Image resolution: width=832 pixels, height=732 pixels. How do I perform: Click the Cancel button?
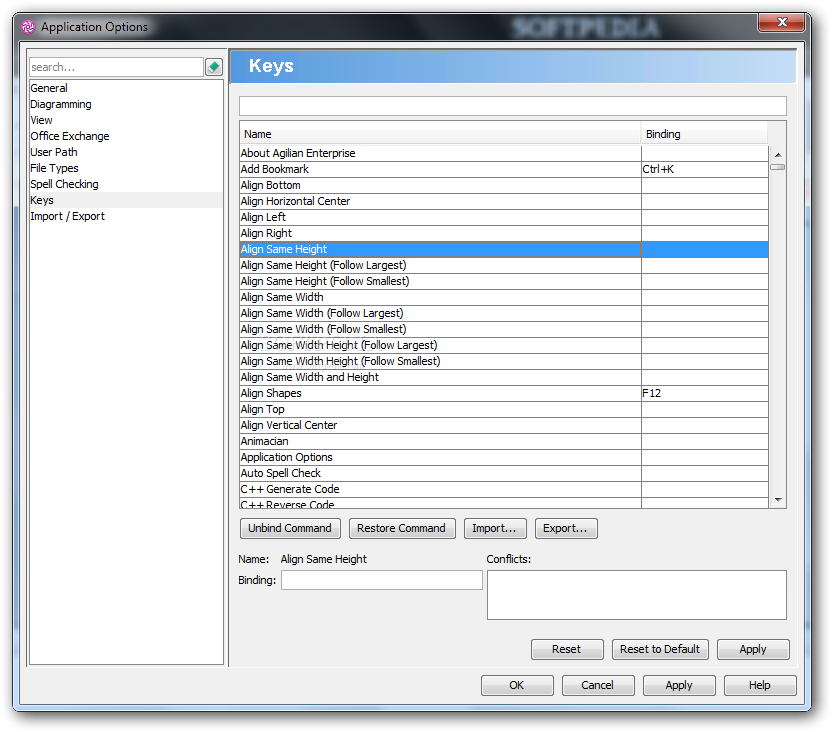[x=597, y=685]
